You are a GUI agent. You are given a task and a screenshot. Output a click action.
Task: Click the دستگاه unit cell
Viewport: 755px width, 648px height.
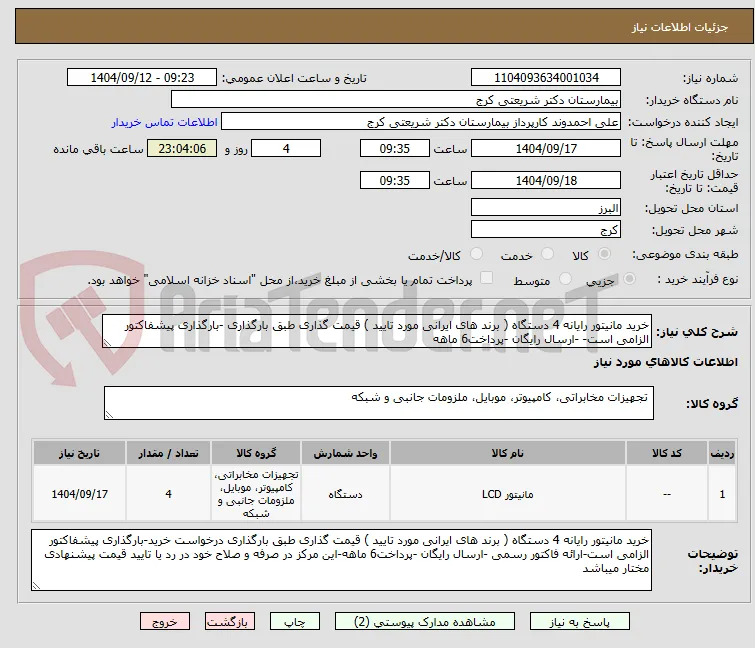coord(345,494)
